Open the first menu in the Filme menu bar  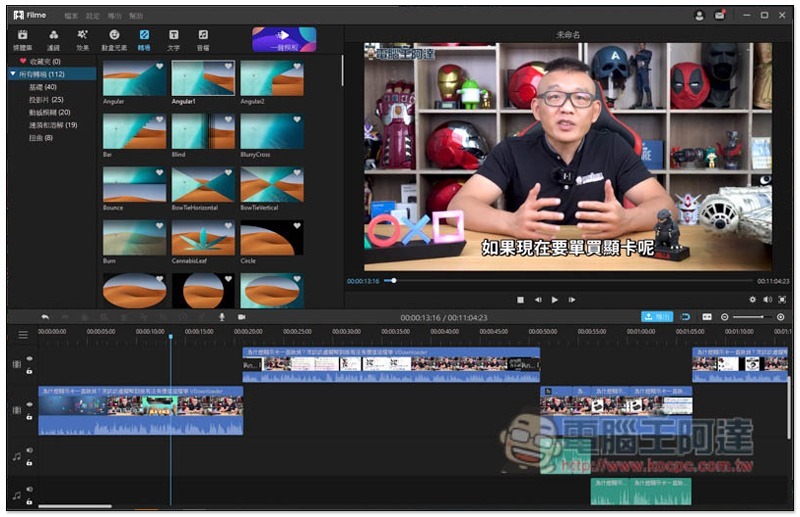(71, 16)
